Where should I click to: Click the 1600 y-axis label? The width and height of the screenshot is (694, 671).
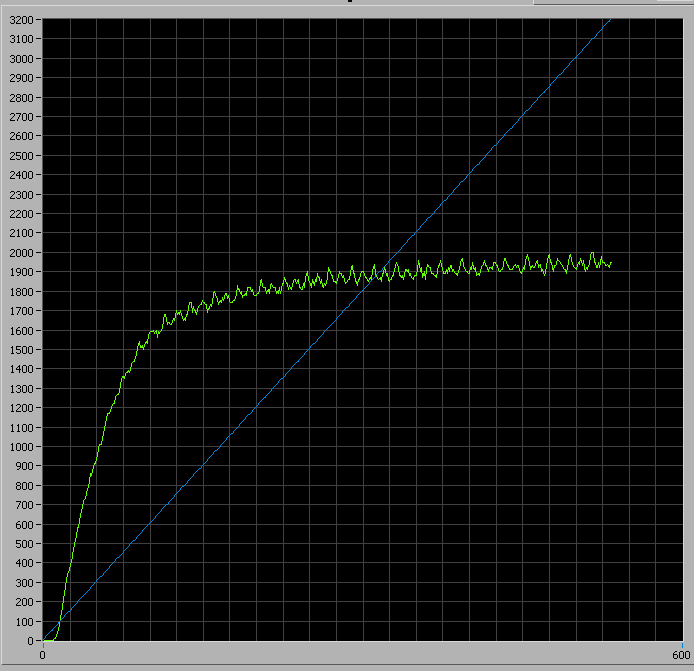[21, 331]
